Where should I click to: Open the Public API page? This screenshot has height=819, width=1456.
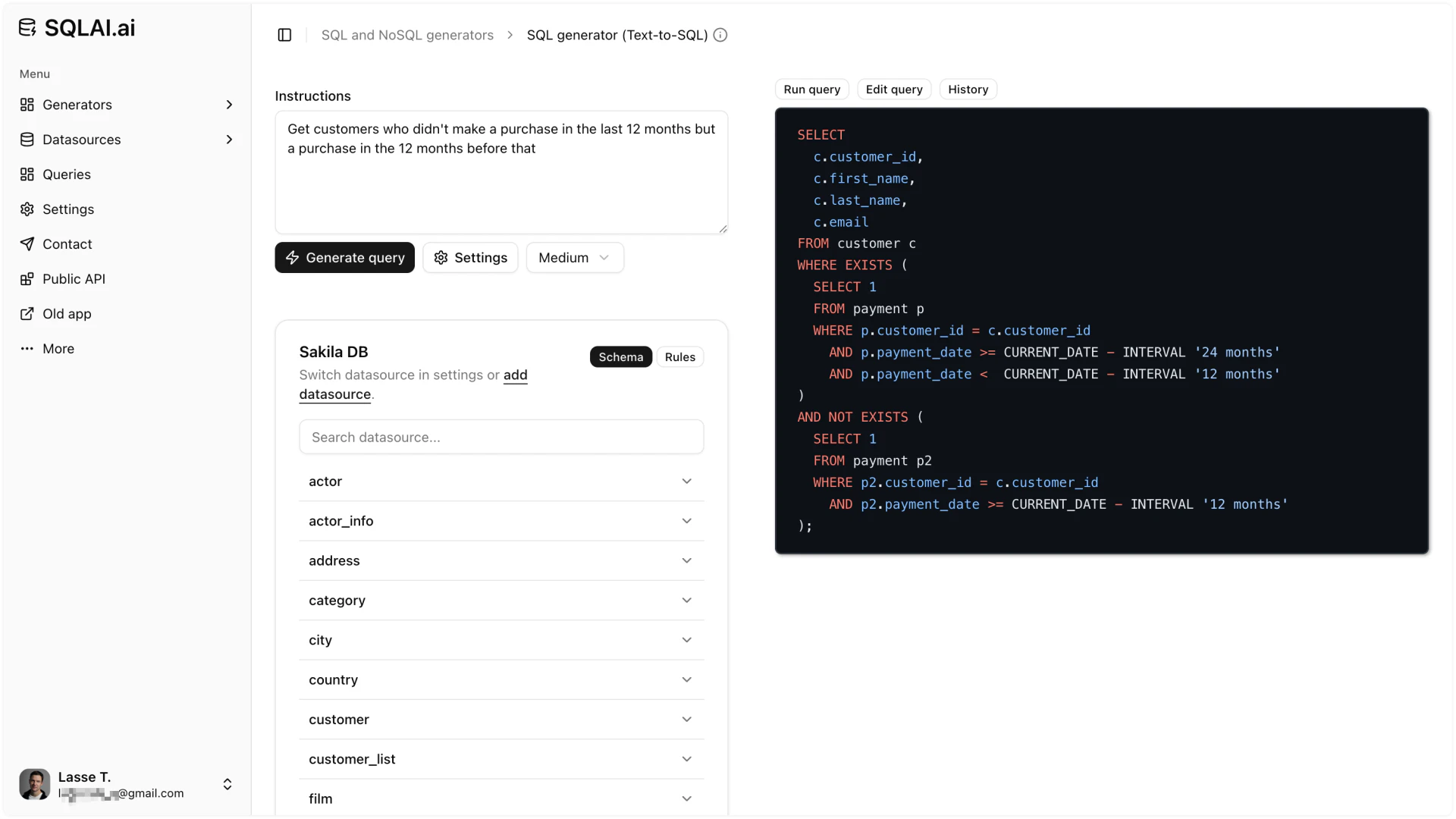[x=74, y=278]
